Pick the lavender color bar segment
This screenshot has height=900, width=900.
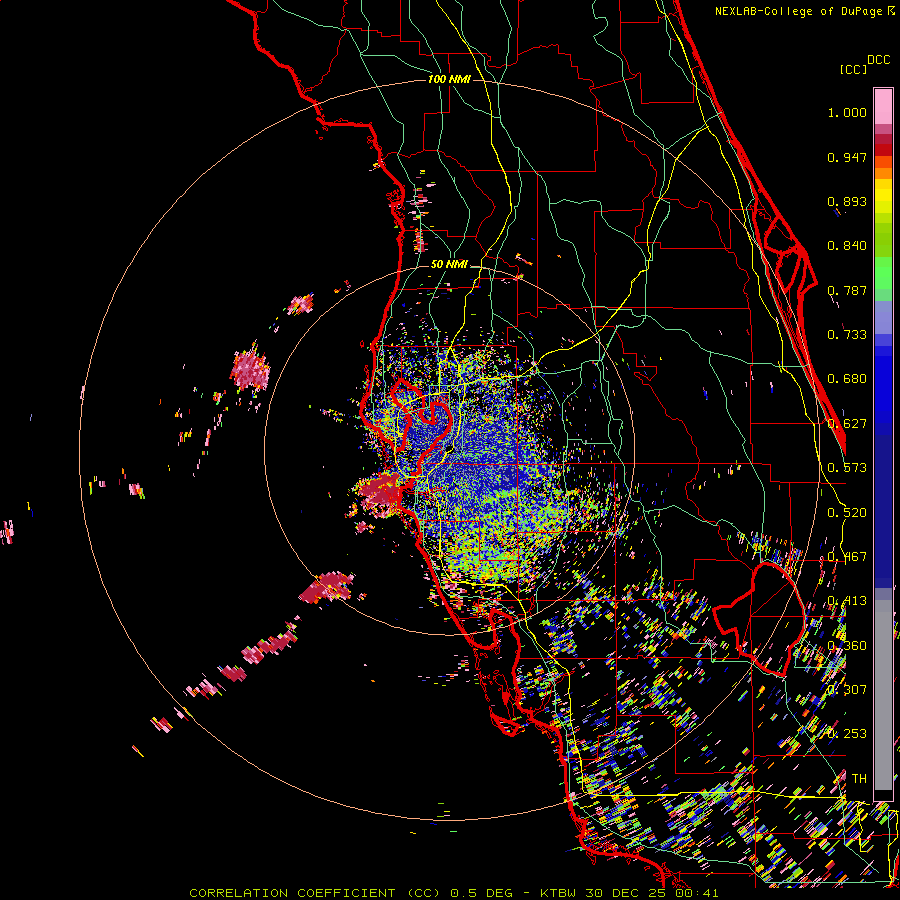click(883, 317)
